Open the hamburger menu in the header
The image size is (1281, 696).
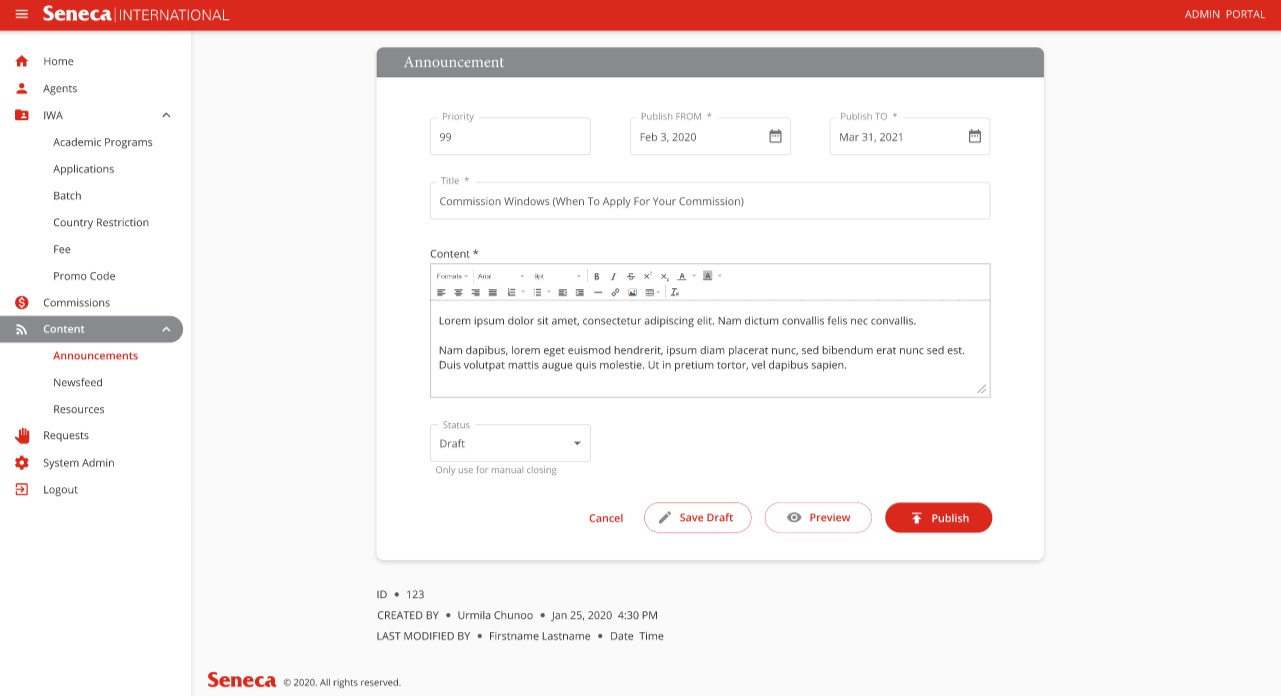click(22, 14)
